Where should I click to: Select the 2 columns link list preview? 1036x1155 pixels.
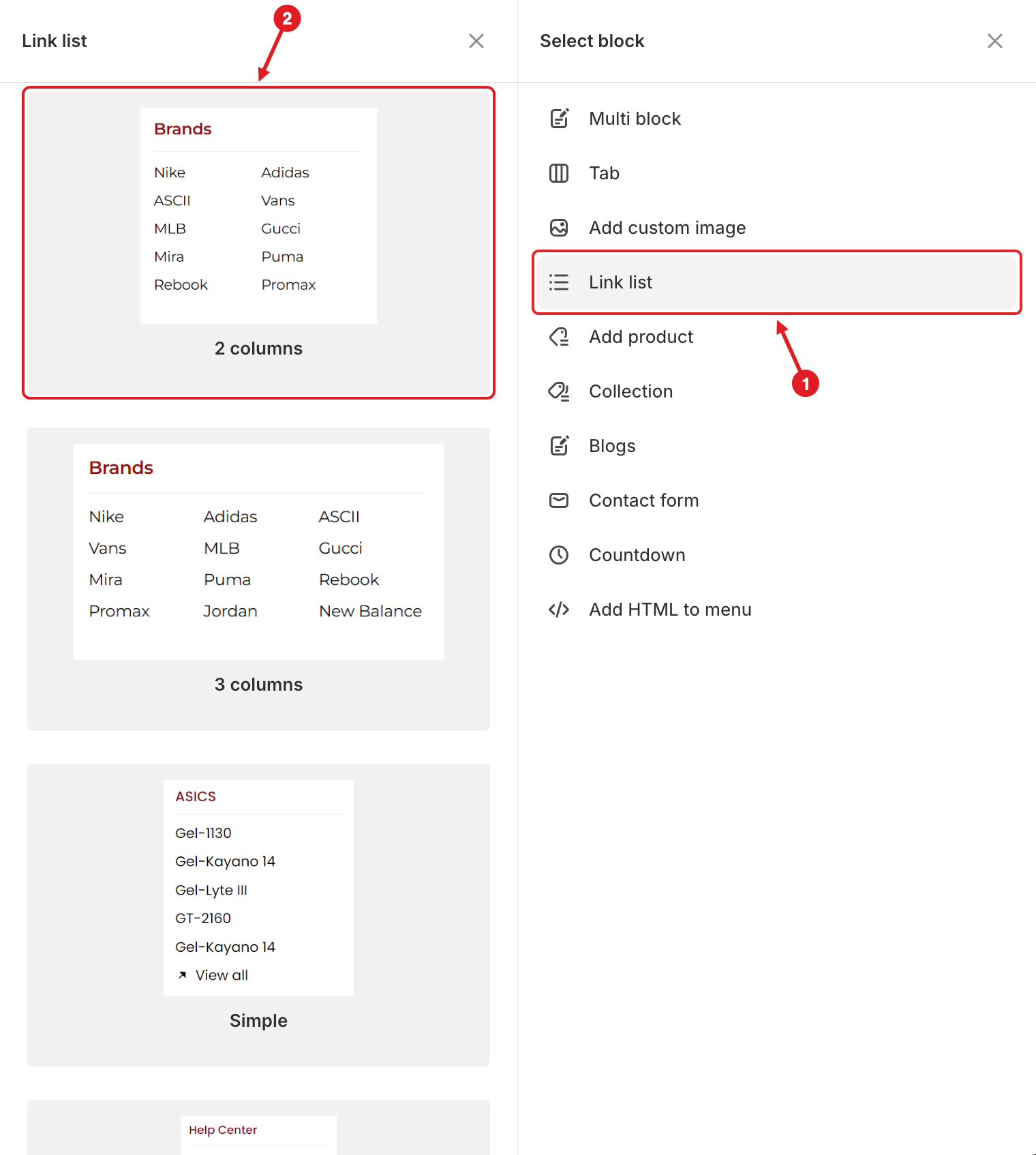click(x=258, y=243)
